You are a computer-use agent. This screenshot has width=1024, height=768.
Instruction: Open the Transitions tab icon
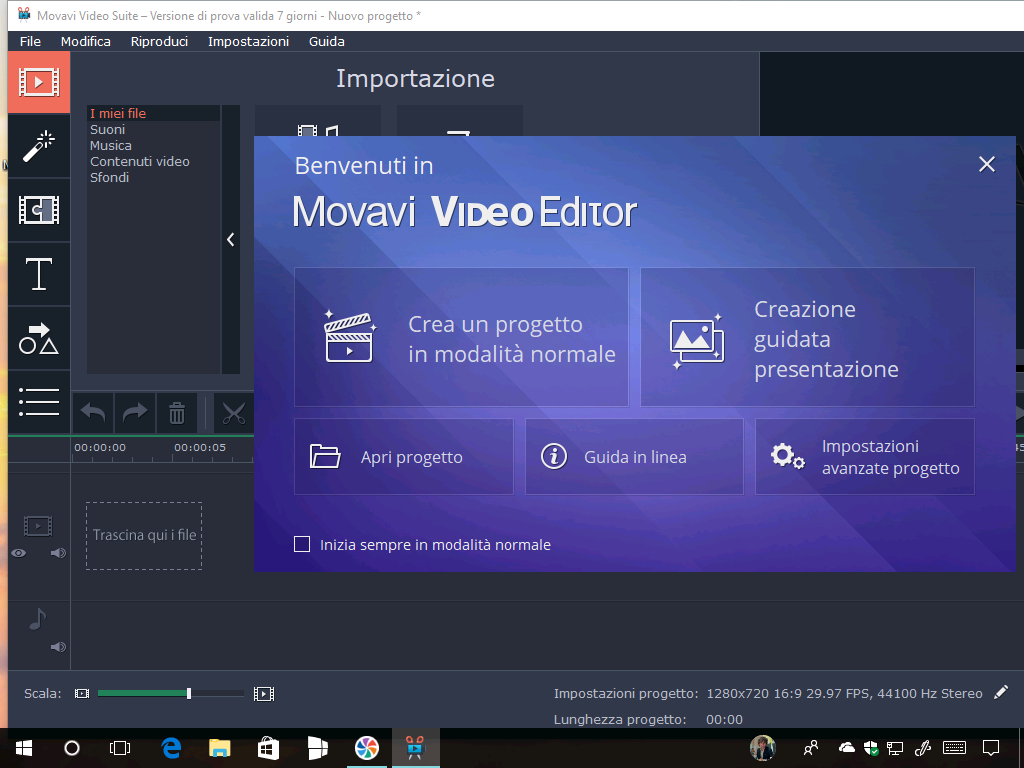[39, 210]
